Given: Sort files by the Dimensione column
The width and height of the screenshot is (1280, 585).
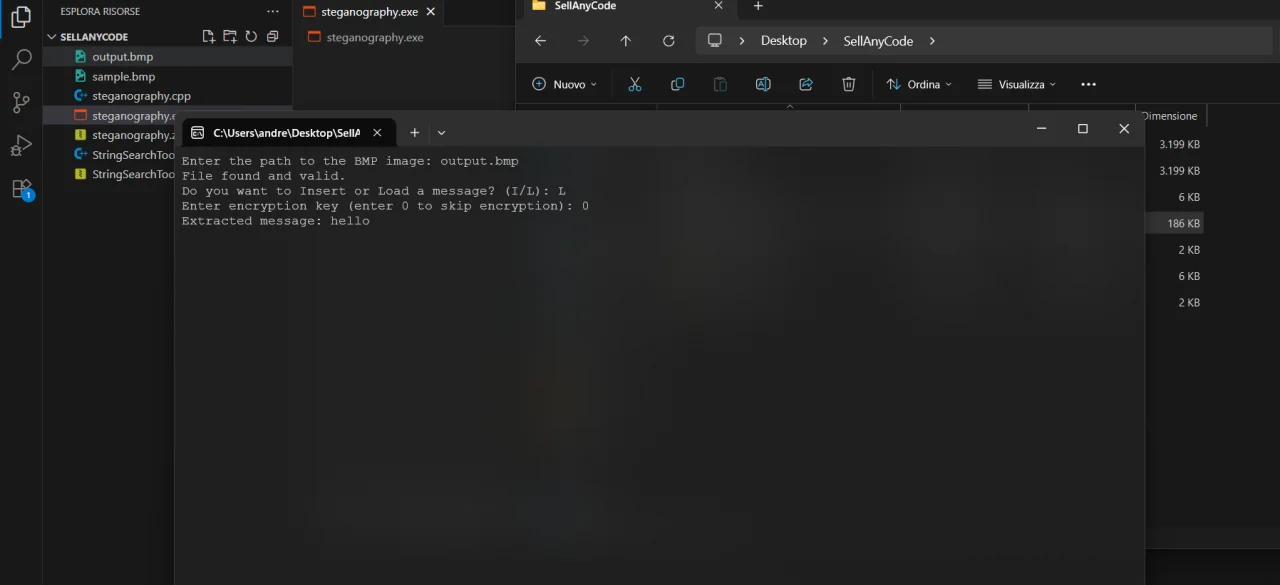Looking at the screenshot, I should pyautogui.click(x=1170, y=116).
